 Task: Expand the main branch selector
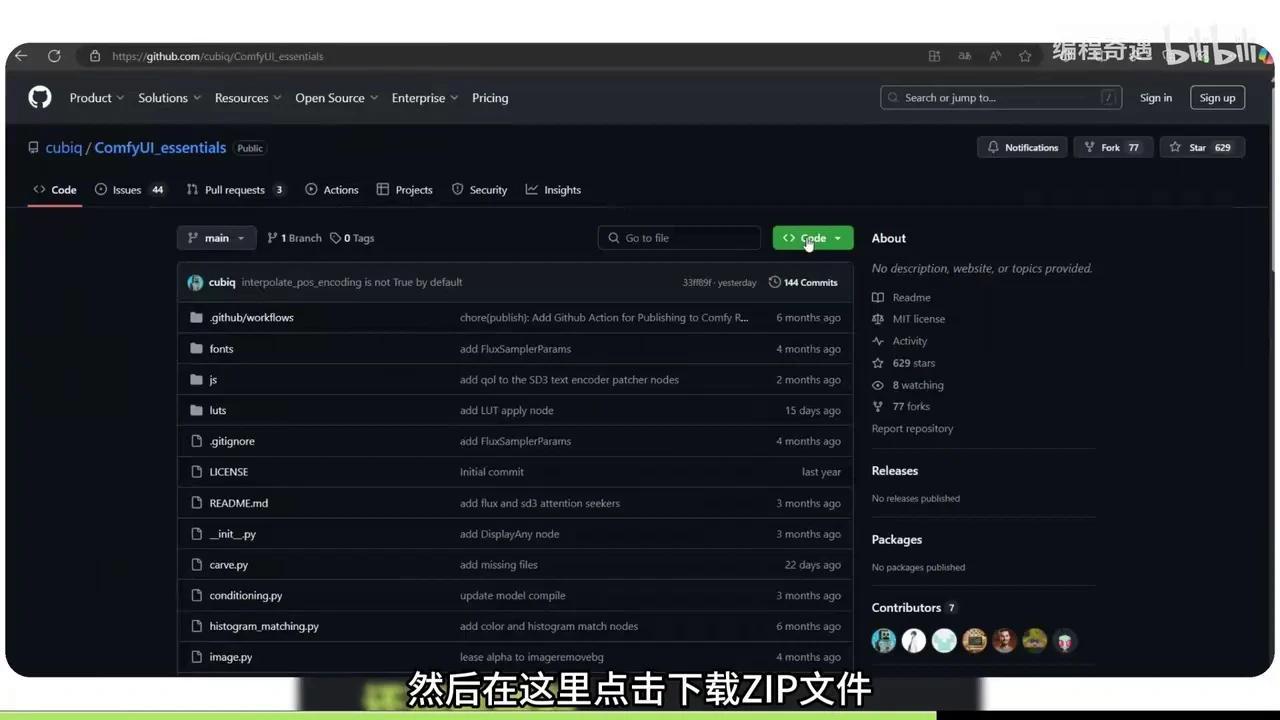[x=216, y=237]
